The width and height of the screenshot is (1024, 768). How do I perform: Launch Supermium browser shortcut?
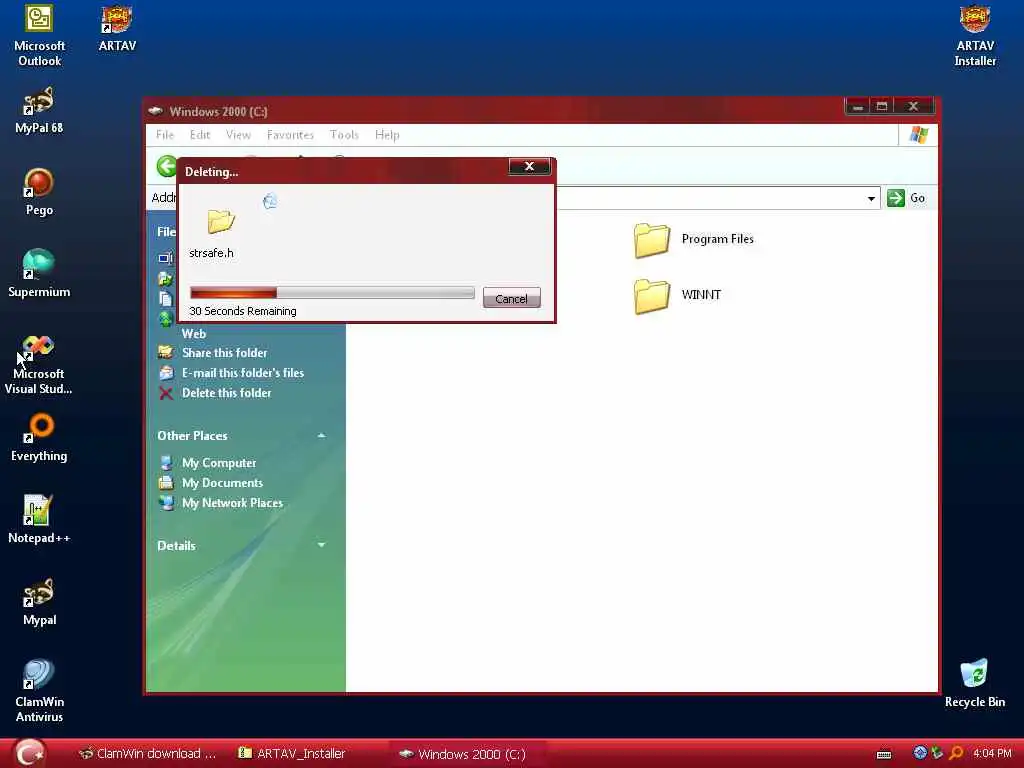[x=39, y=274]
